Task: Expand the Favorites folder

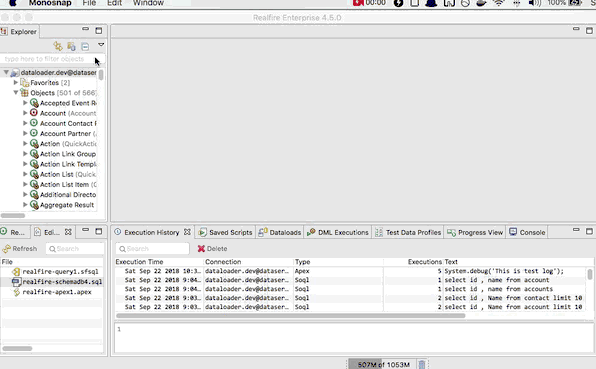Action: tap(16, 82)
